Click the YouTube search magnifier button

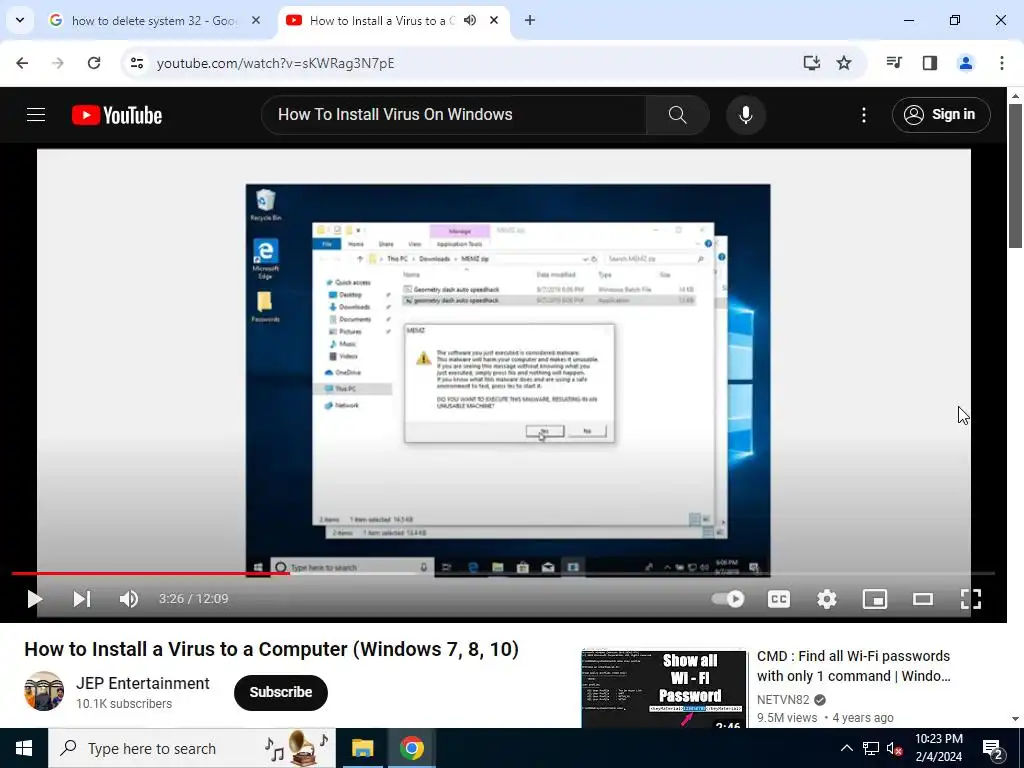click(677, 115)
